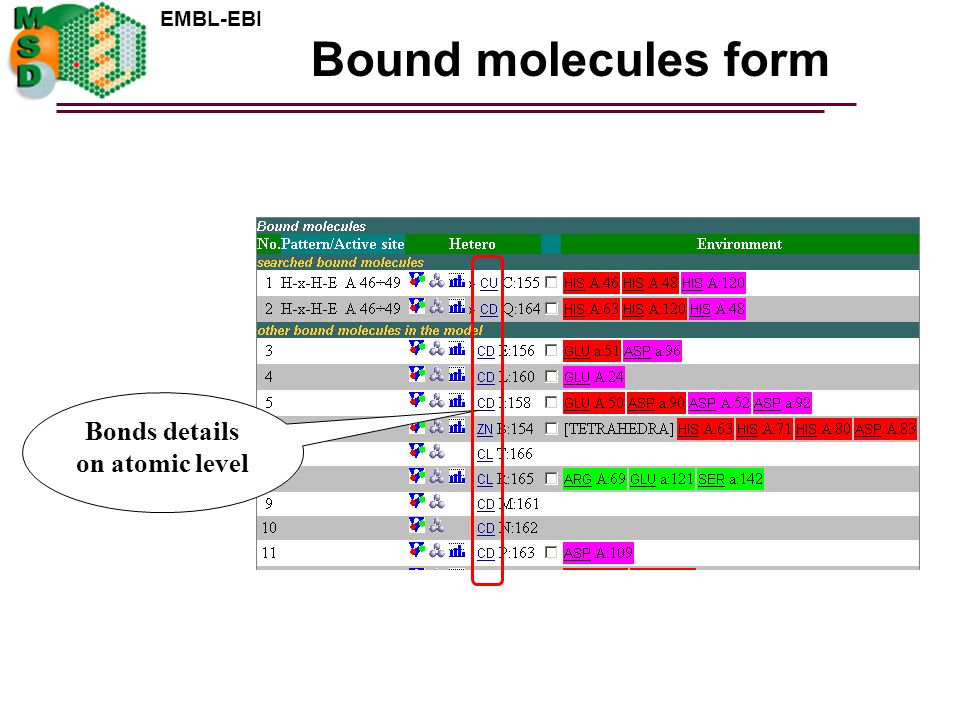Open the bar chart icon for CD L:160
Screen dimensions: 960x720
pos(457,374)
